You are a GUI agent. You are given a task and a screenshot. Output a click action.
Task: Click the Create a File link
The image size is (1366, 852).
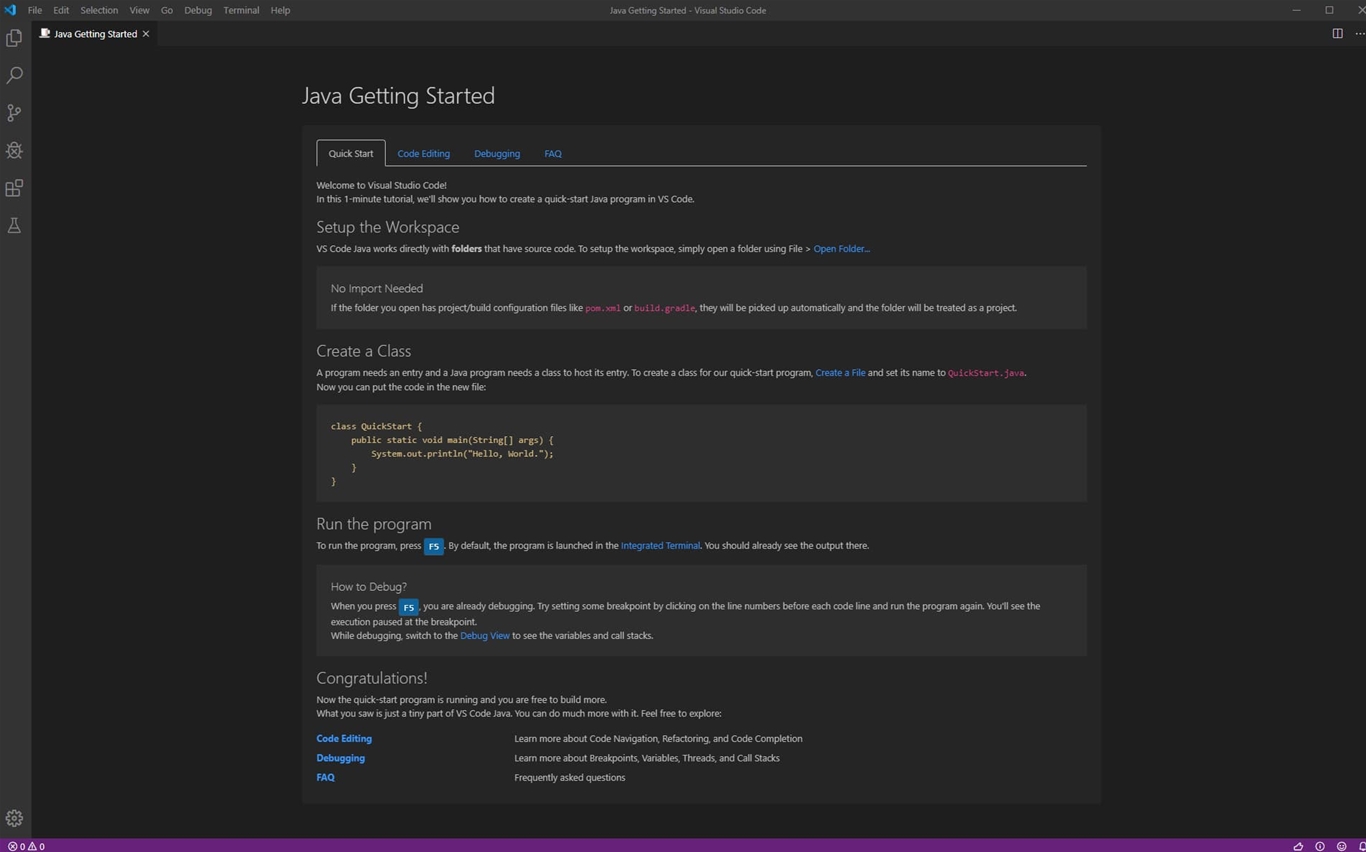[840, 373]
